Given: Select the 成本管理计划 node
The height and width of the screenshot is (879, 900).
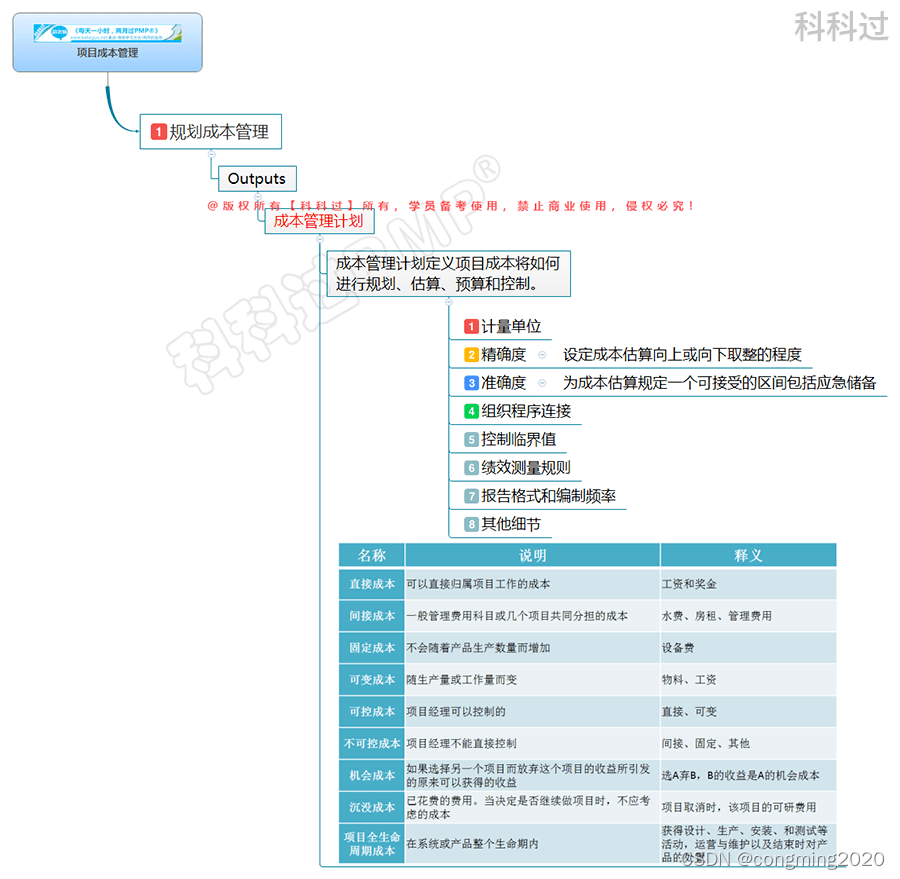Looking at the screenshot, I should point(318,221).
